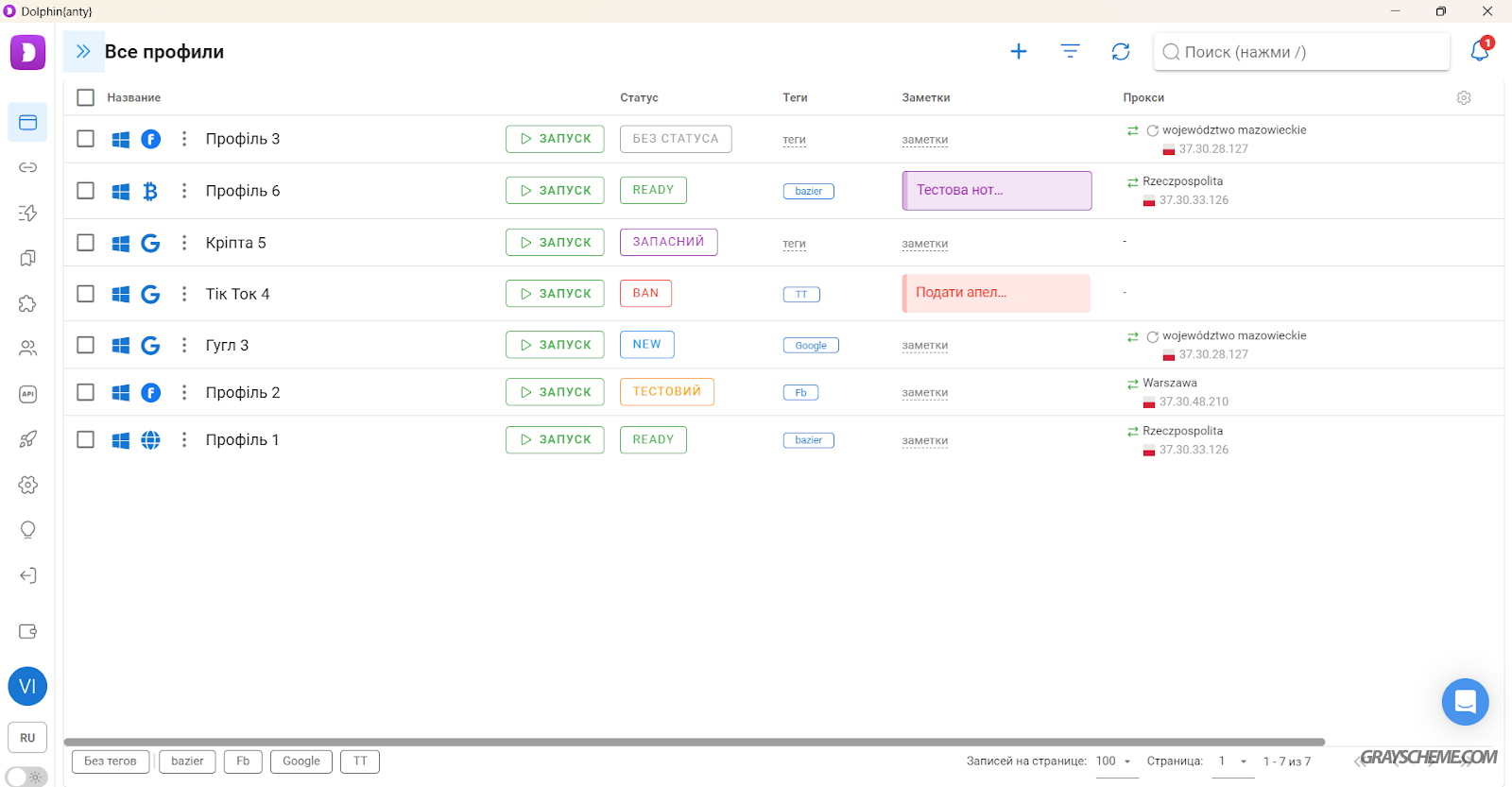Screen dimensions: 1512x787
Task: Click the logout arrow icon in sidebar
Action: [27, 575]
